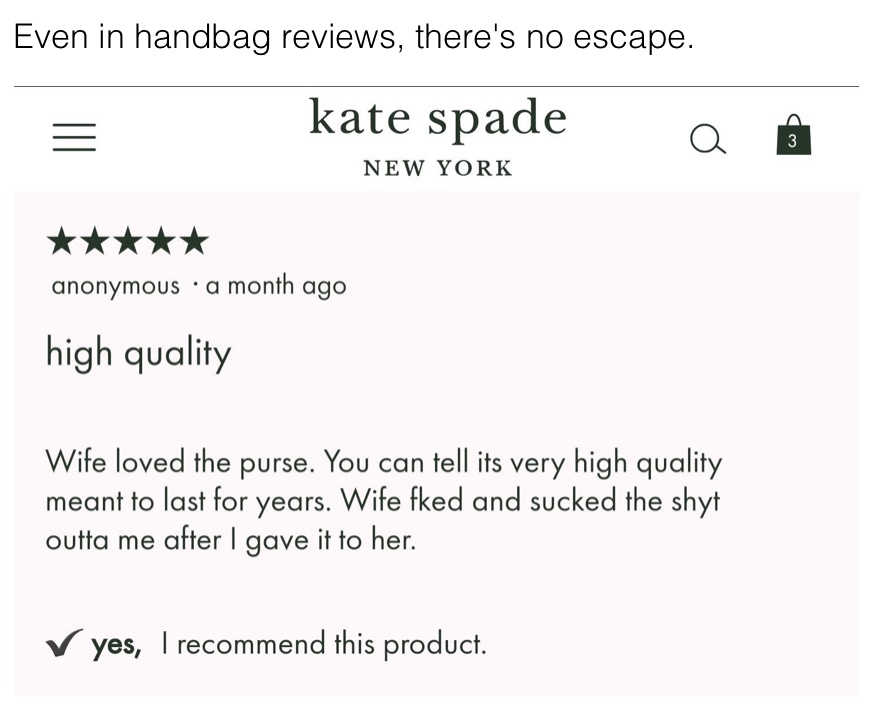
Task: Click the third rating star
Action: [x=128, y=241]
